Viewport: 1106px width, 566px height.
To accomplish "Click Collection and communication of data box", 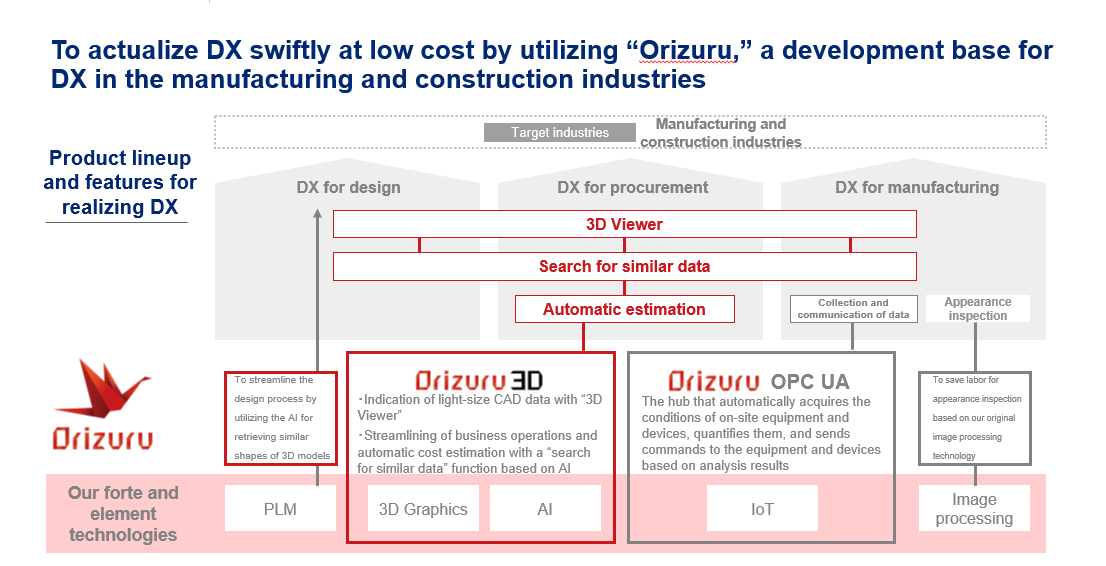I will (853, 308).
